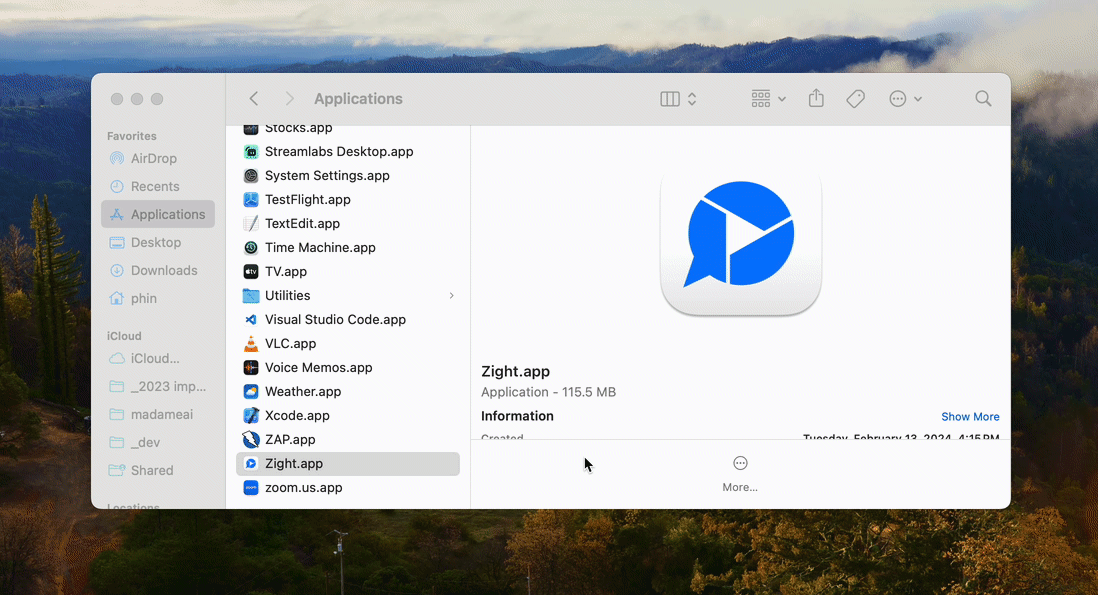Click the Zight.app list icon
Screen dimensions: 1098x595
pyautogui.click(x=251, y=463)
